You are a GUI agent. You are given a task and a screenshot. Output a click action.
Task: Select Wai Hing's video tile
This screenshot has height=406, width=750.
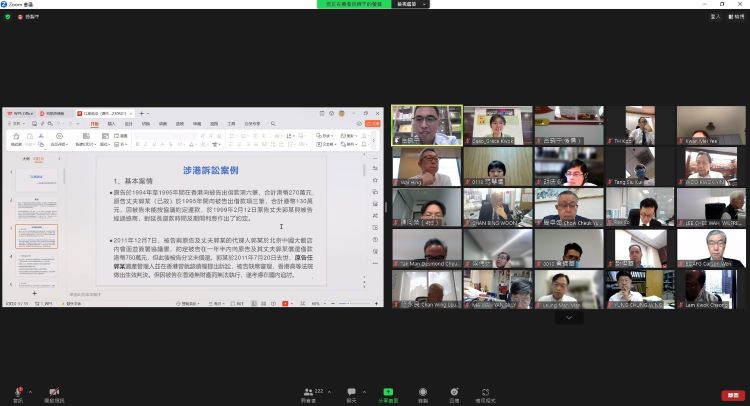tap(427, 166)
